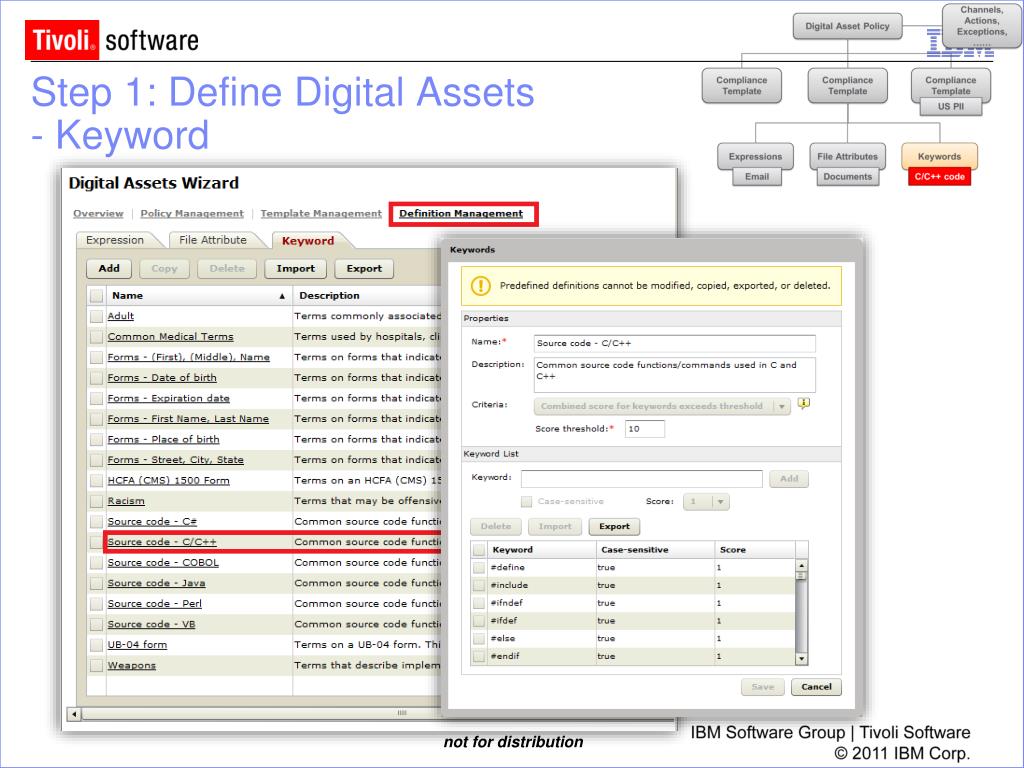Open the Score value dropdown

click(x=706, y=502)
